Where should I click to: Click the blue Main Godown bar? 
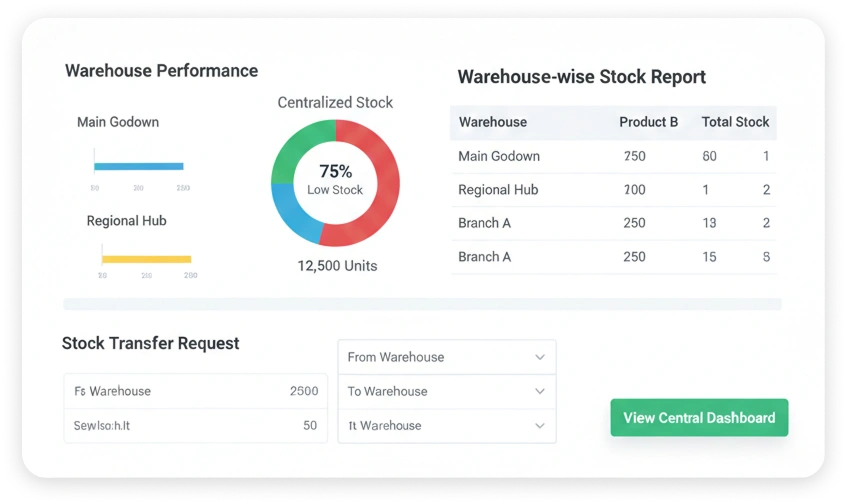pyautogui.click(x=139, y=166)
